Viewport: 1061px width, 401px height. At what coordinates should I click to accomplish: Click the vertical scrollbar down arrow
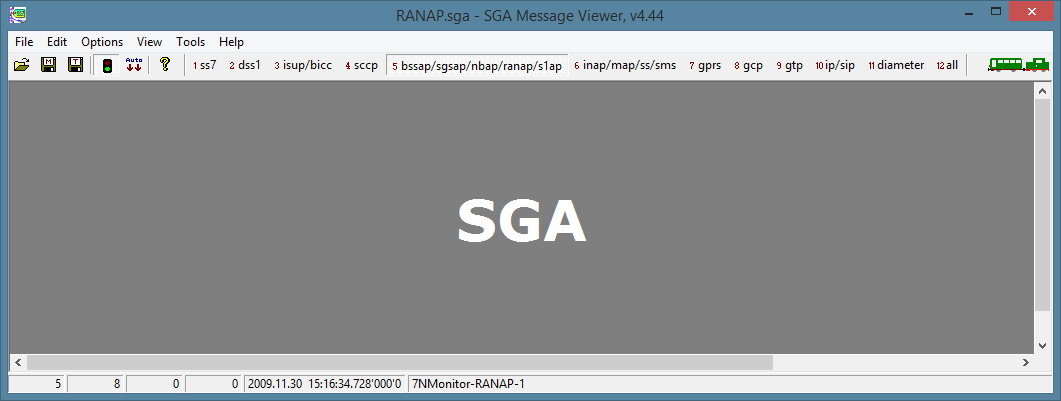(x=1043, y=345)
